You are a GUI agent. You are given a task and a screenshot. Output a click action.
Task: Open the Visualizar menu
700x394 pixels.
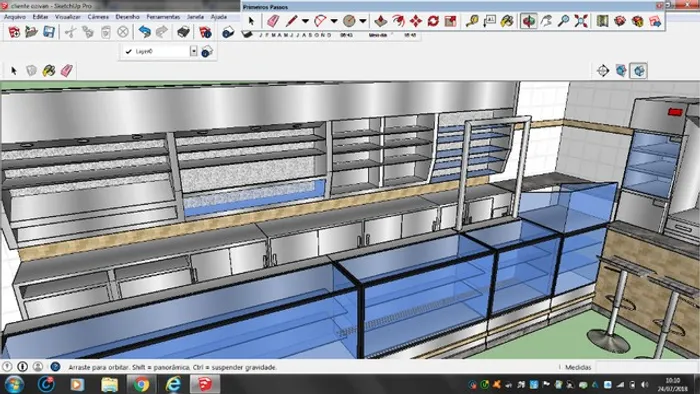point(68,17)
